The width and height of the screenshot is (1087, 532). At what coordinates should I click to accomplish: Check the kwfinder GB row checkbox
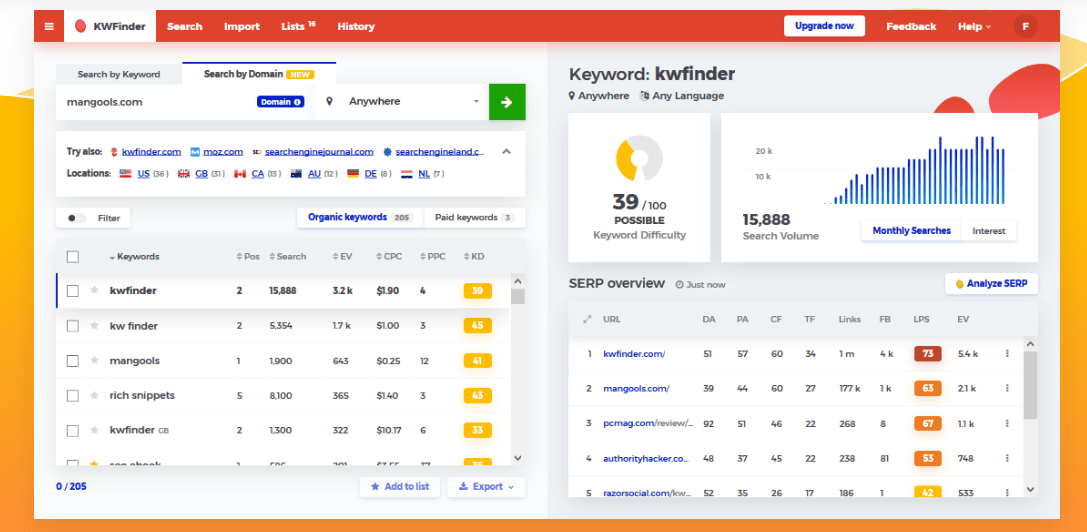pyautogui.click(x=73, y=430)
